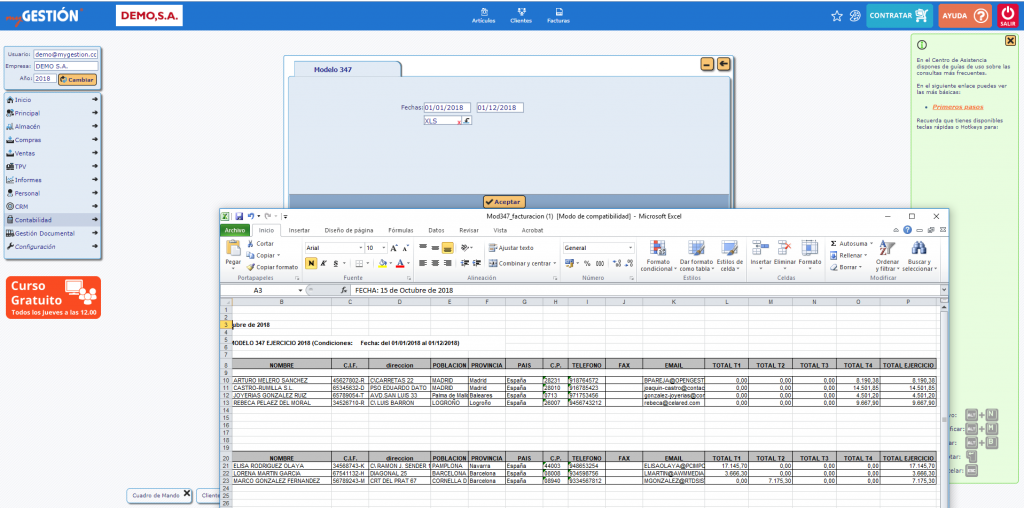Open the Insertar ribbon tab

299,230
